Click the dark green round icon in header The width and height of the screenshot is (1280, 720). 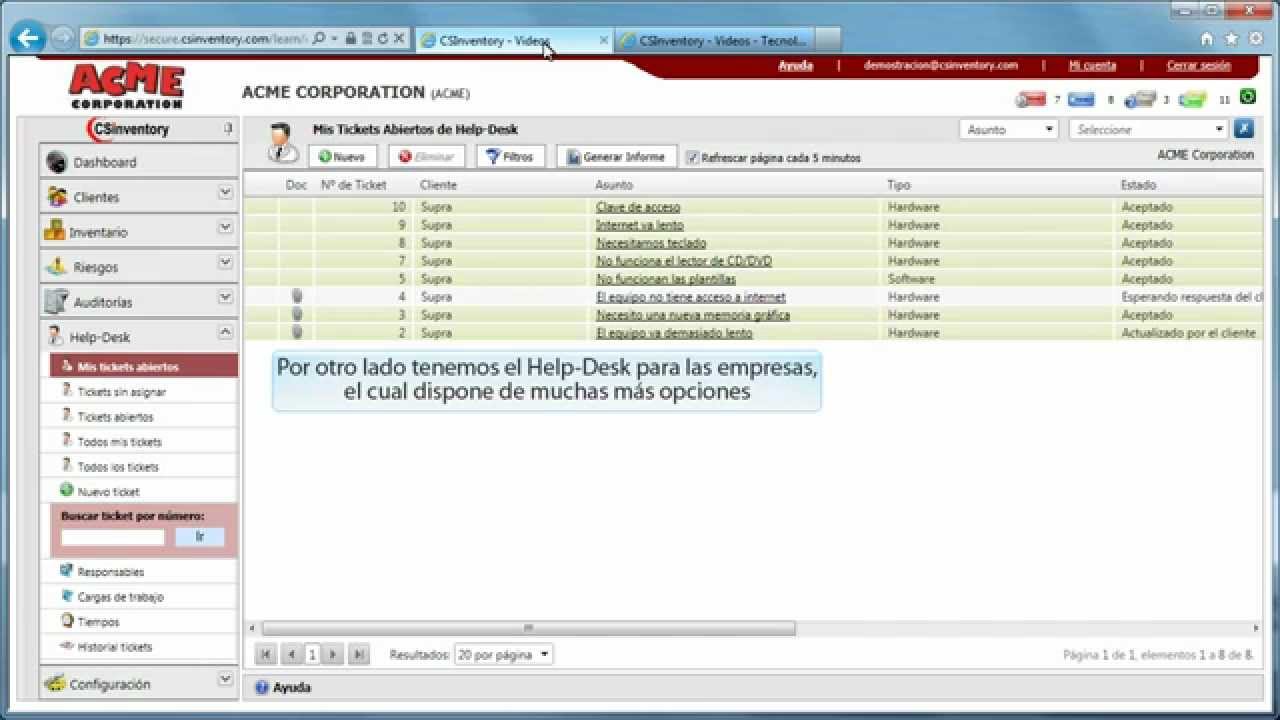pos(1247,97)
